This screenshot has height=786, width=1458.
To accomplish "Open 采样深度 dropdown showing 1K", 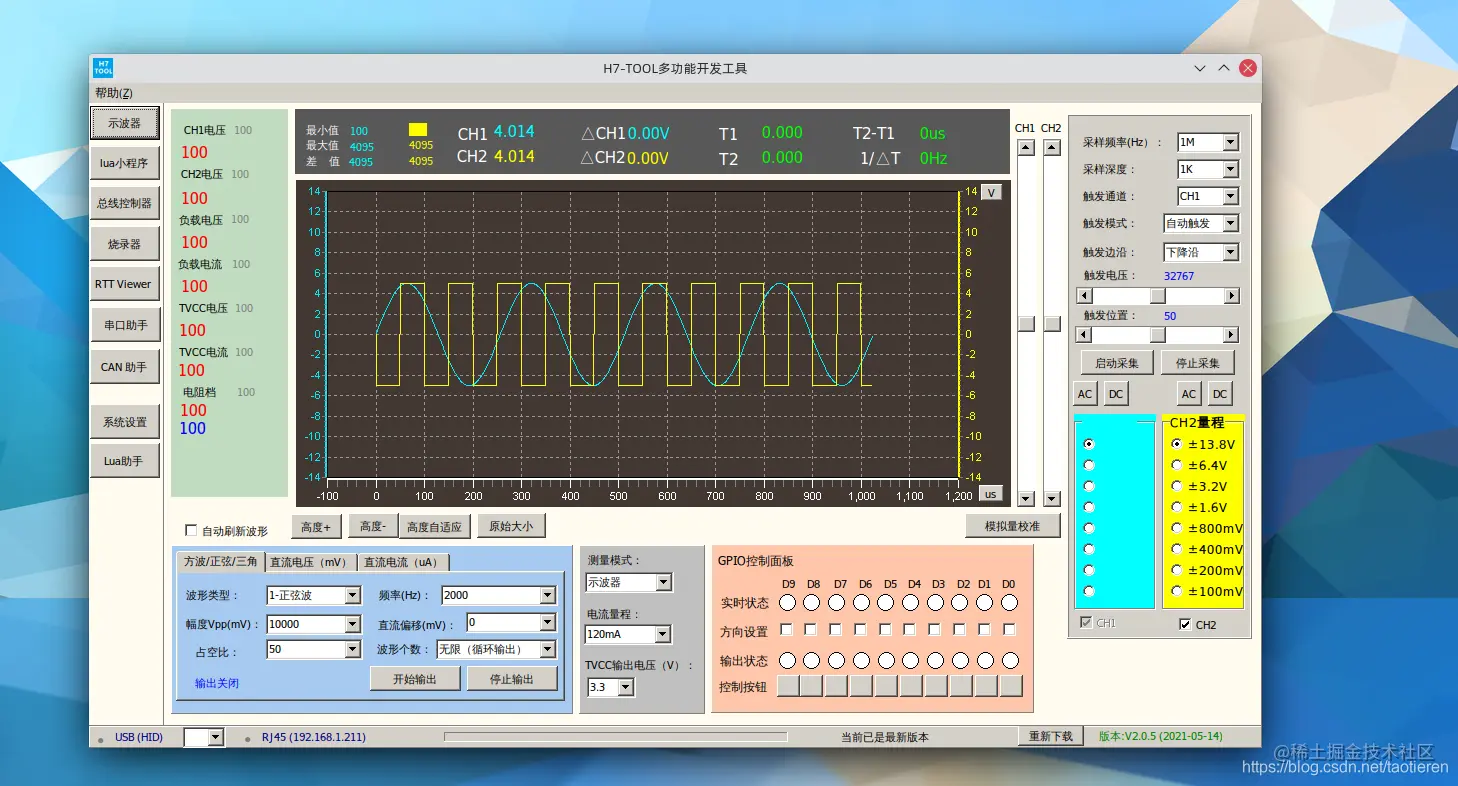I will click(x=1231, y=170).
